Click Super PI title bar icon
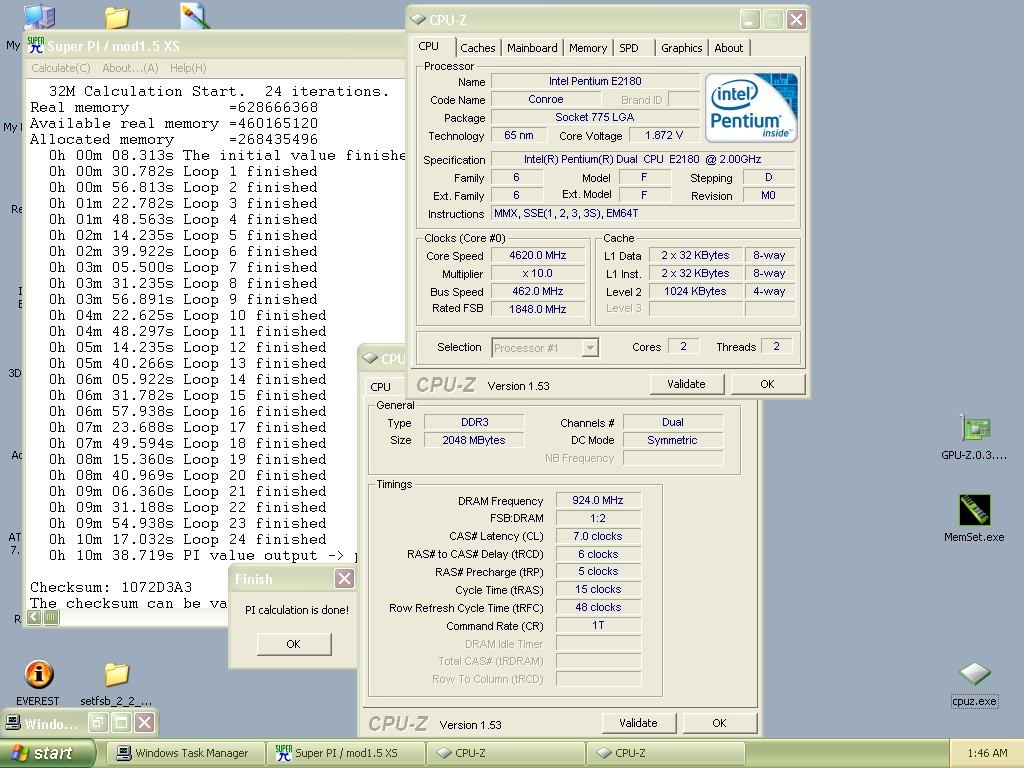Viewport: 1024px width, 768px height. (35, 46)
